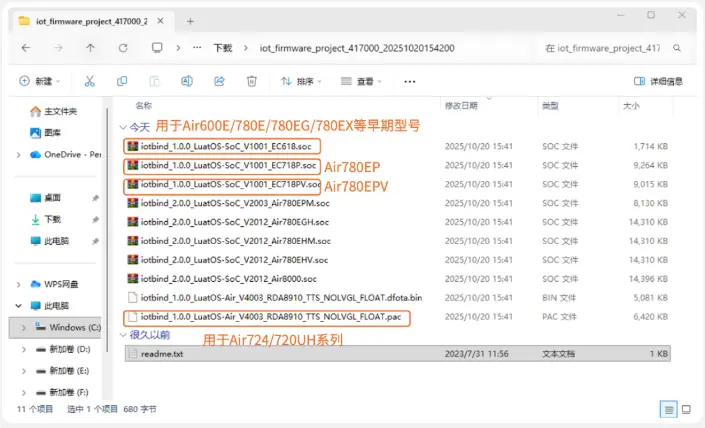Sort by the 类型 column header
Viewport: 705px width, 428px height.
point(550,106)
